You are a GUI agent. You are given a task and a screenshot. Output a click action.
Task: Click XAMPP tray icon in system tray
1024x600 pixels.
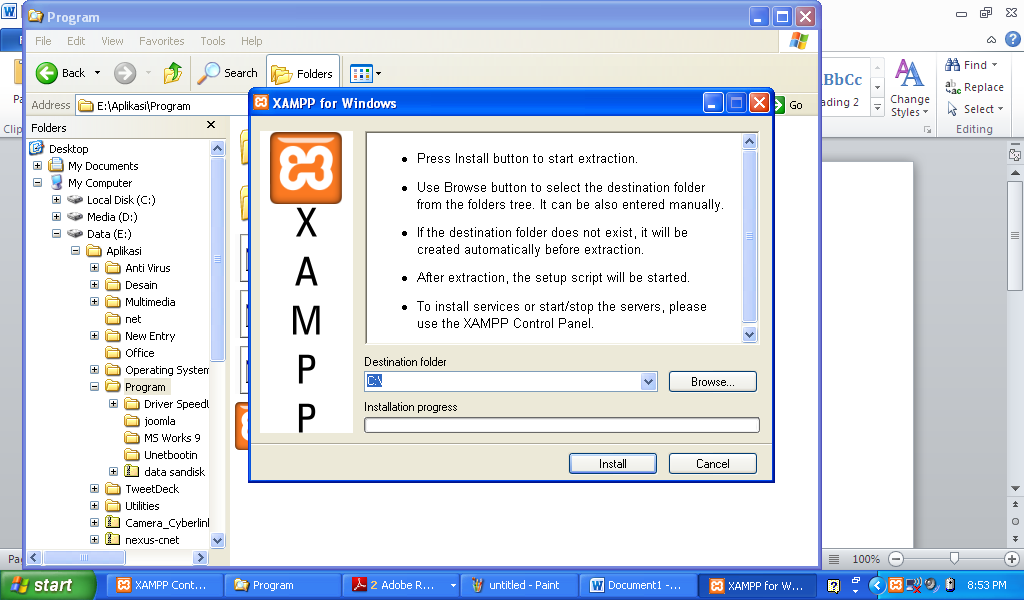[896, 585]
